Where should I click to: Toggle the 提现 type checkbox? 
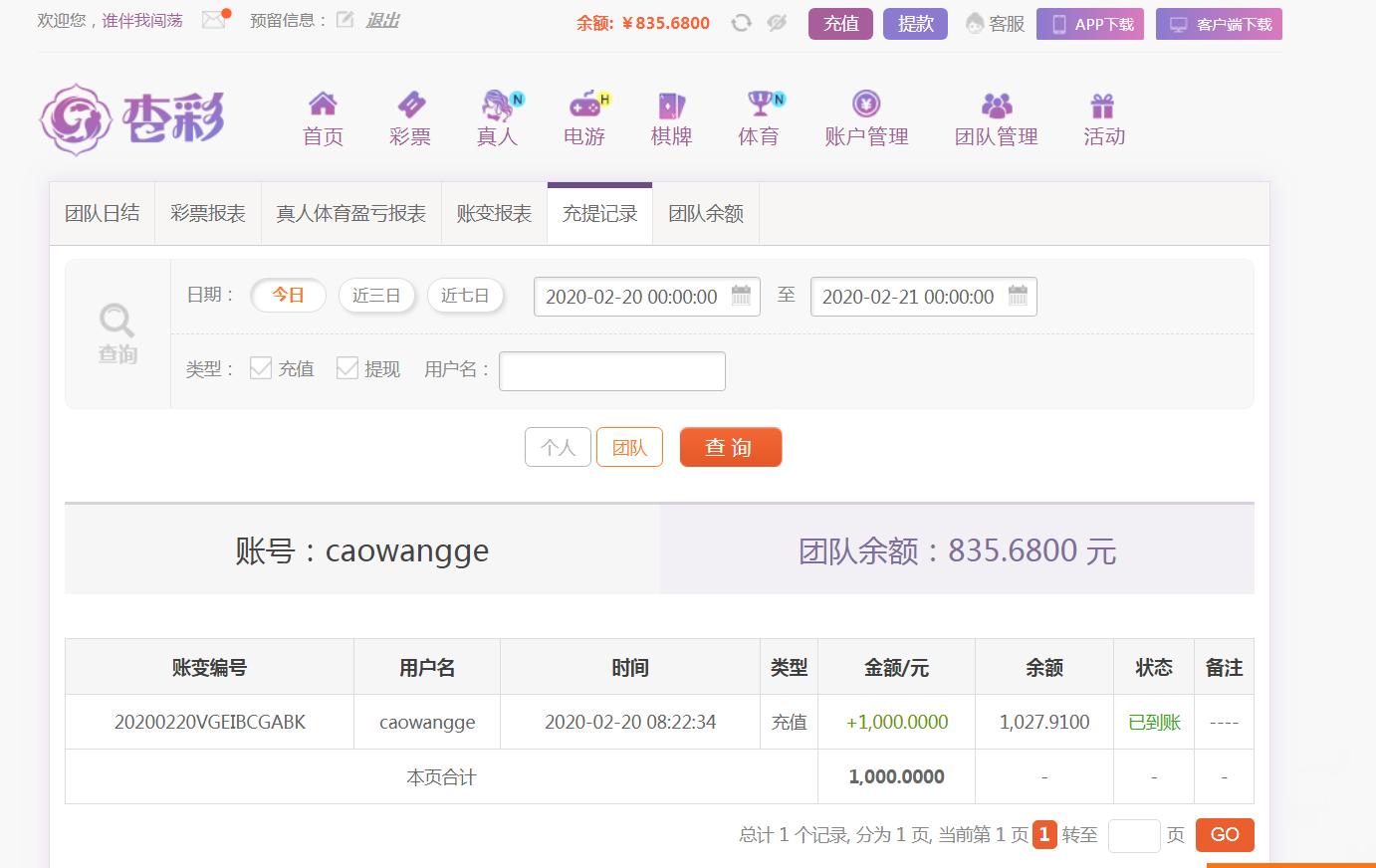[347, 368]
